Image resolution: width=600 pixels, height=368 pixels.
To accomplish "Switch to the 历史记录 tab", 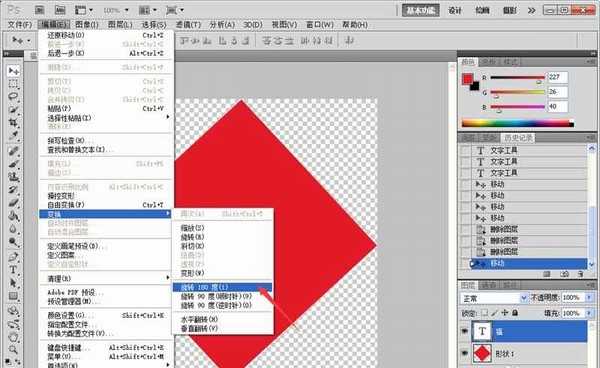I will pos(518,138).
